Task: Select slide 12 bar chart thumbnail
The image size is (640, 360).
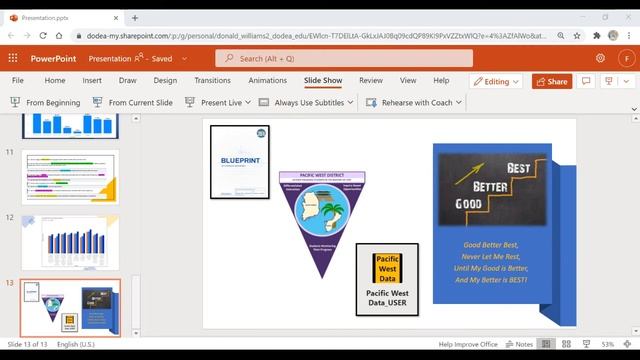Action: click(70, 243)
